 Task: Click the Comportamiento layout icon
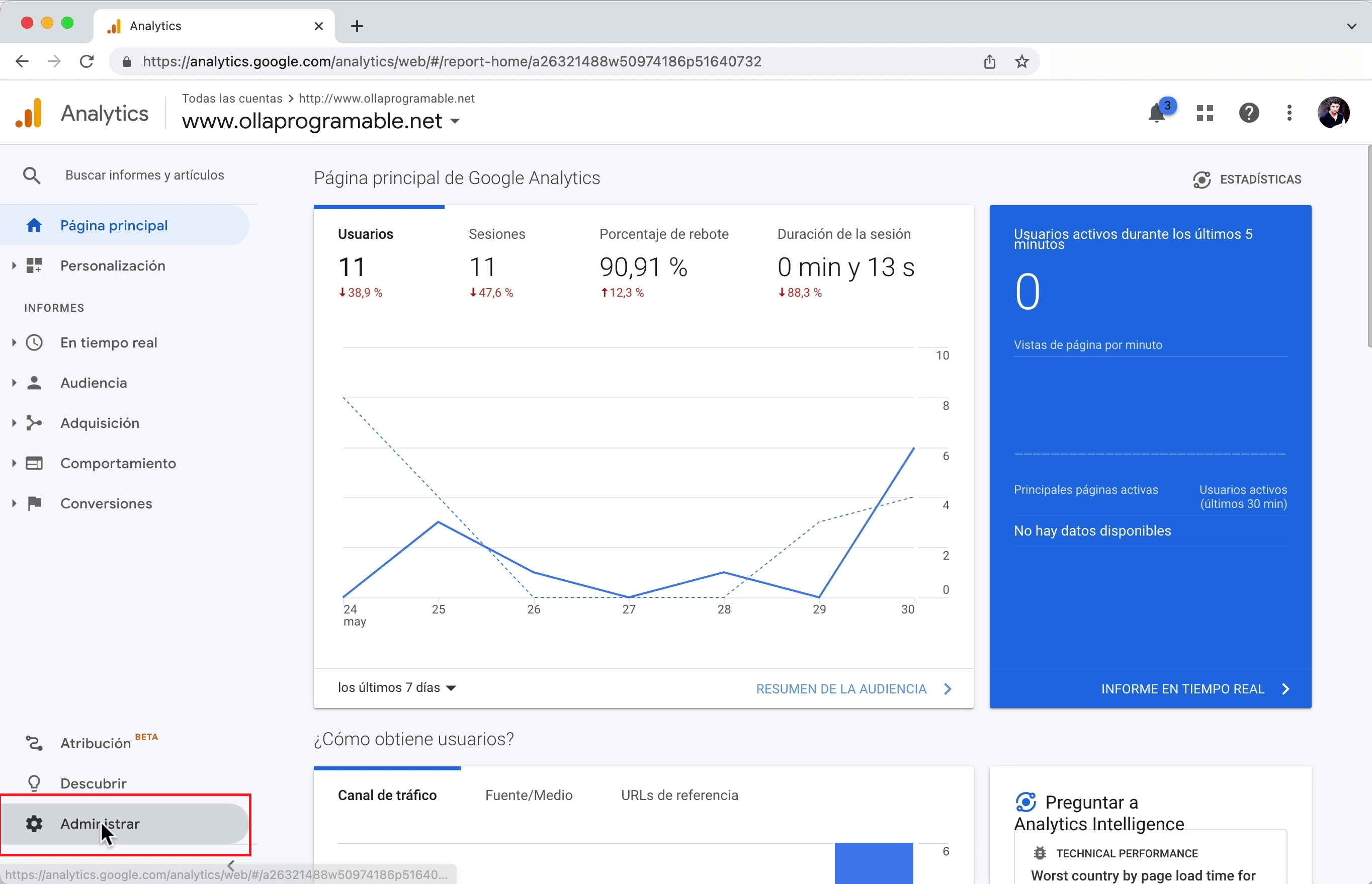point(34,463)
